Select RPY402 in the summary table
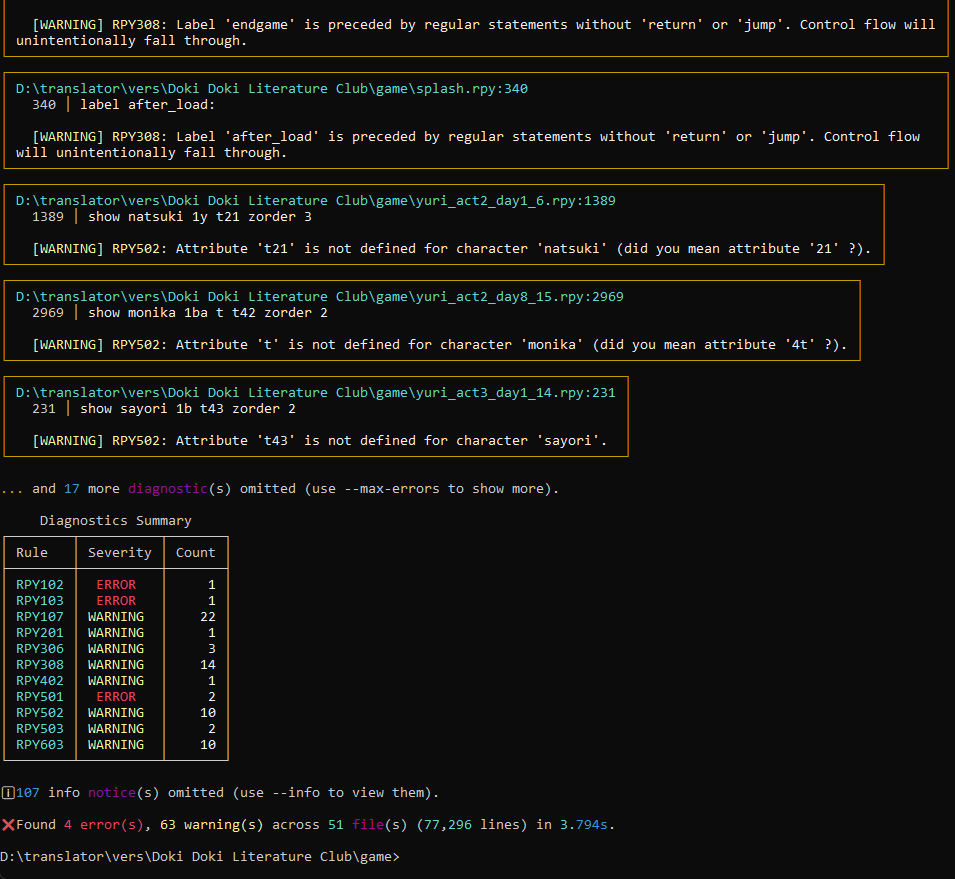Viewport: 955px width, 879px height. tap(40, 680)
